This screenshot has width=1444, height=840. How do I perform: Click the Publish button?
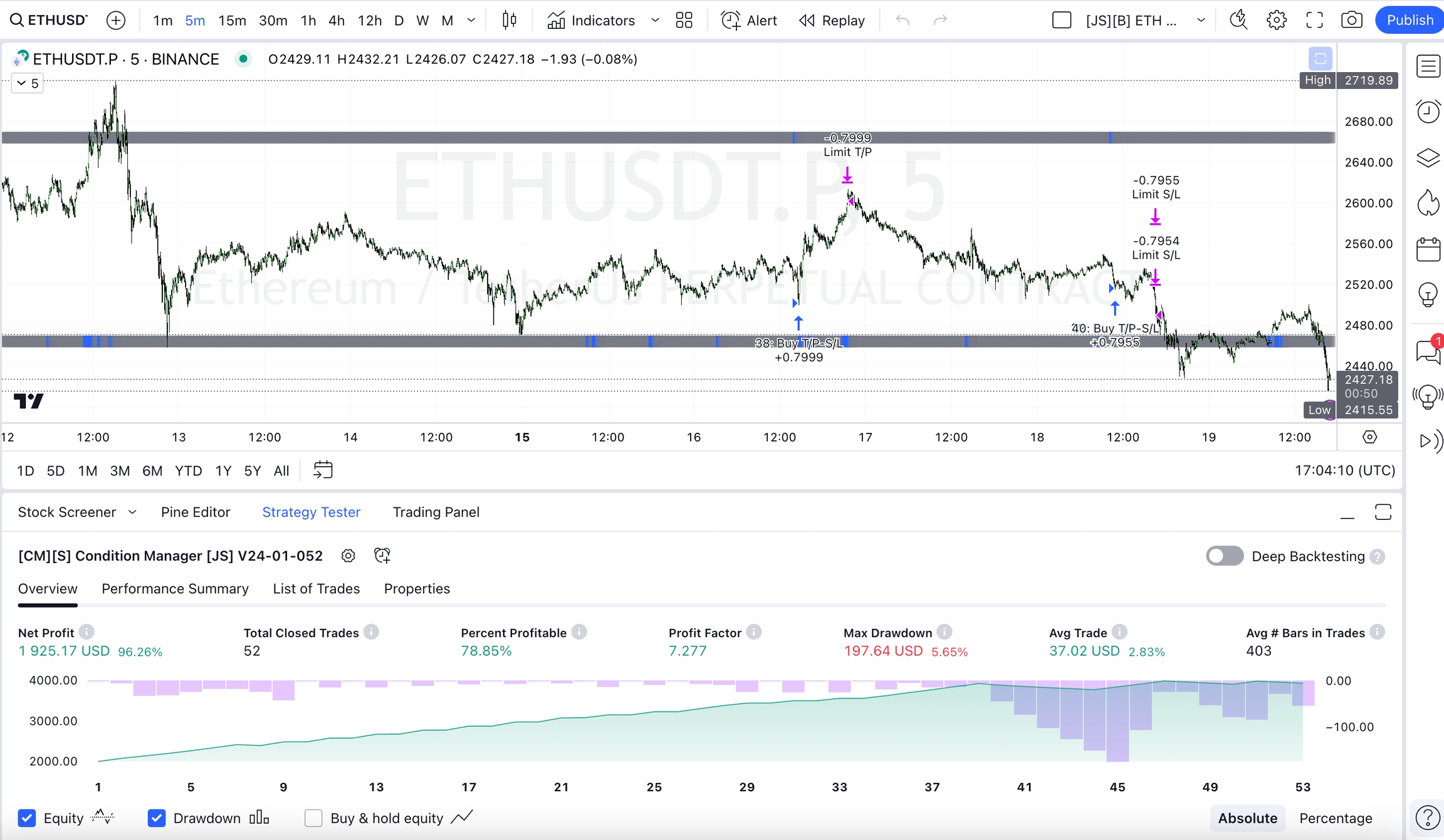click(1410, 21)
